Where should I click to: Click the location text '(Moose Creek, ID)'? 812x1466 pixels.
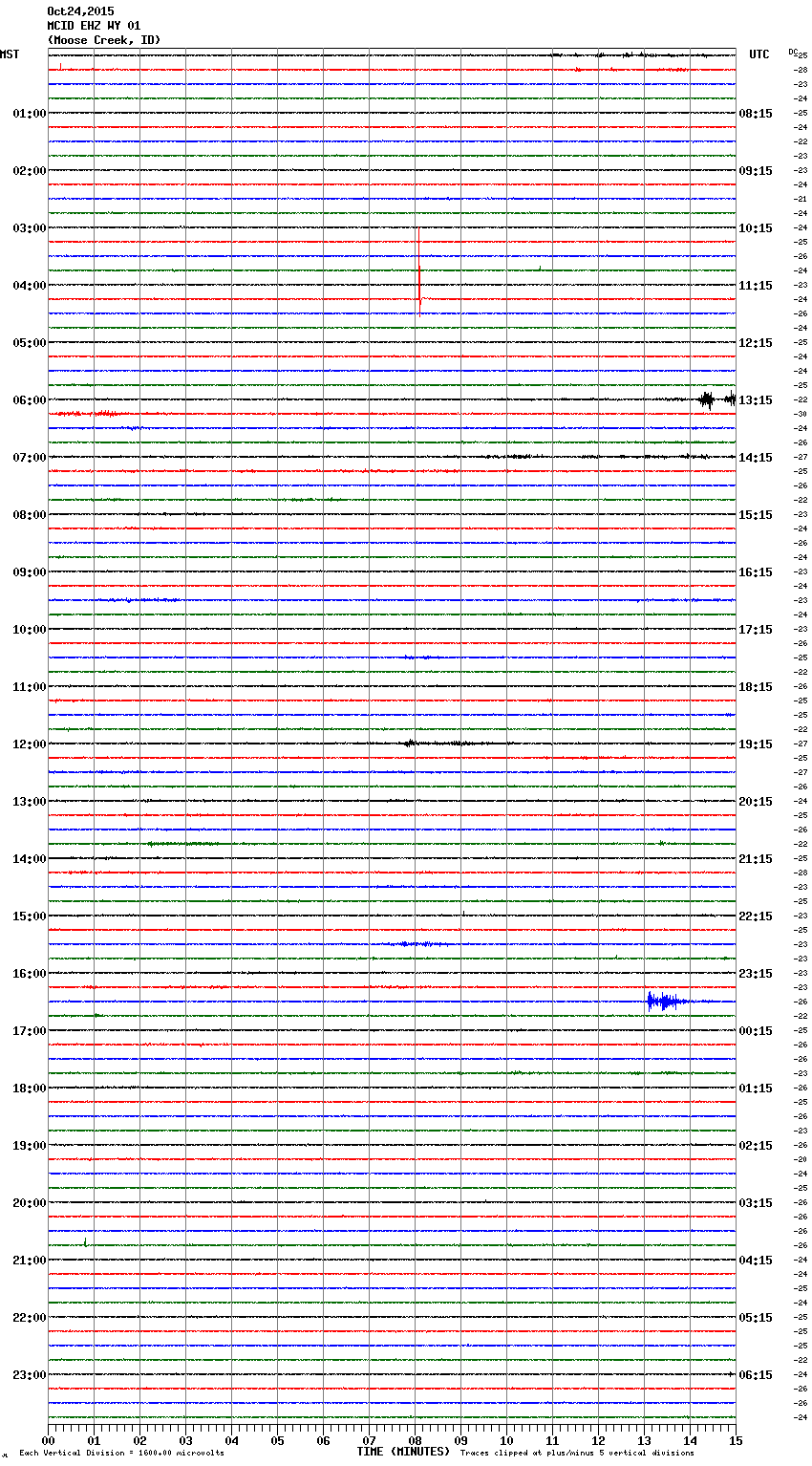pyautogui.click(x=104, y=40)
